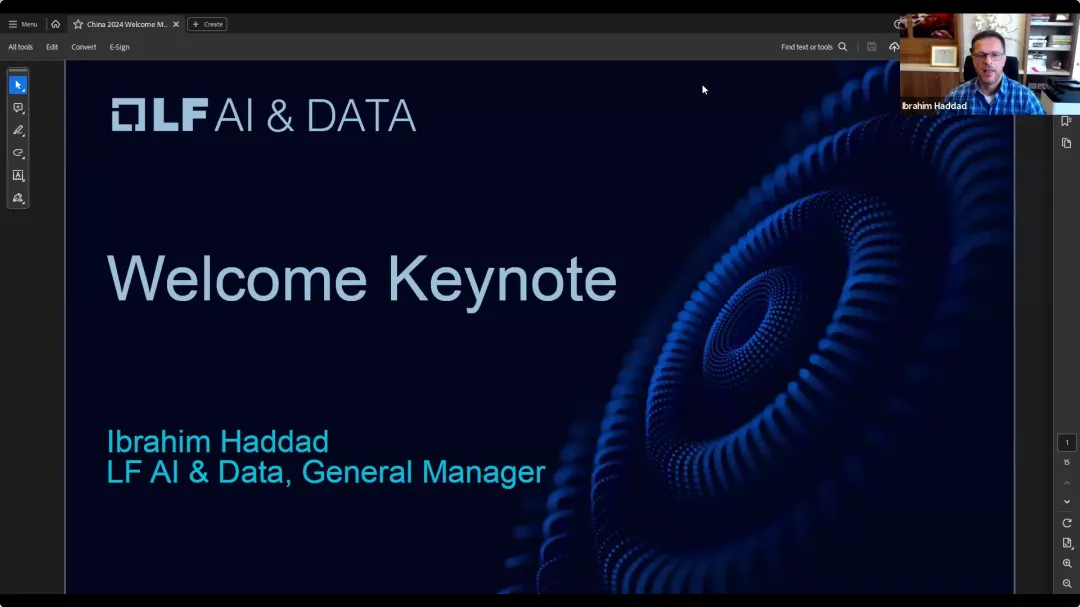Open the page thumbnails panel icon
This screenshot has width=1080, height=607.
(1066, 143)
